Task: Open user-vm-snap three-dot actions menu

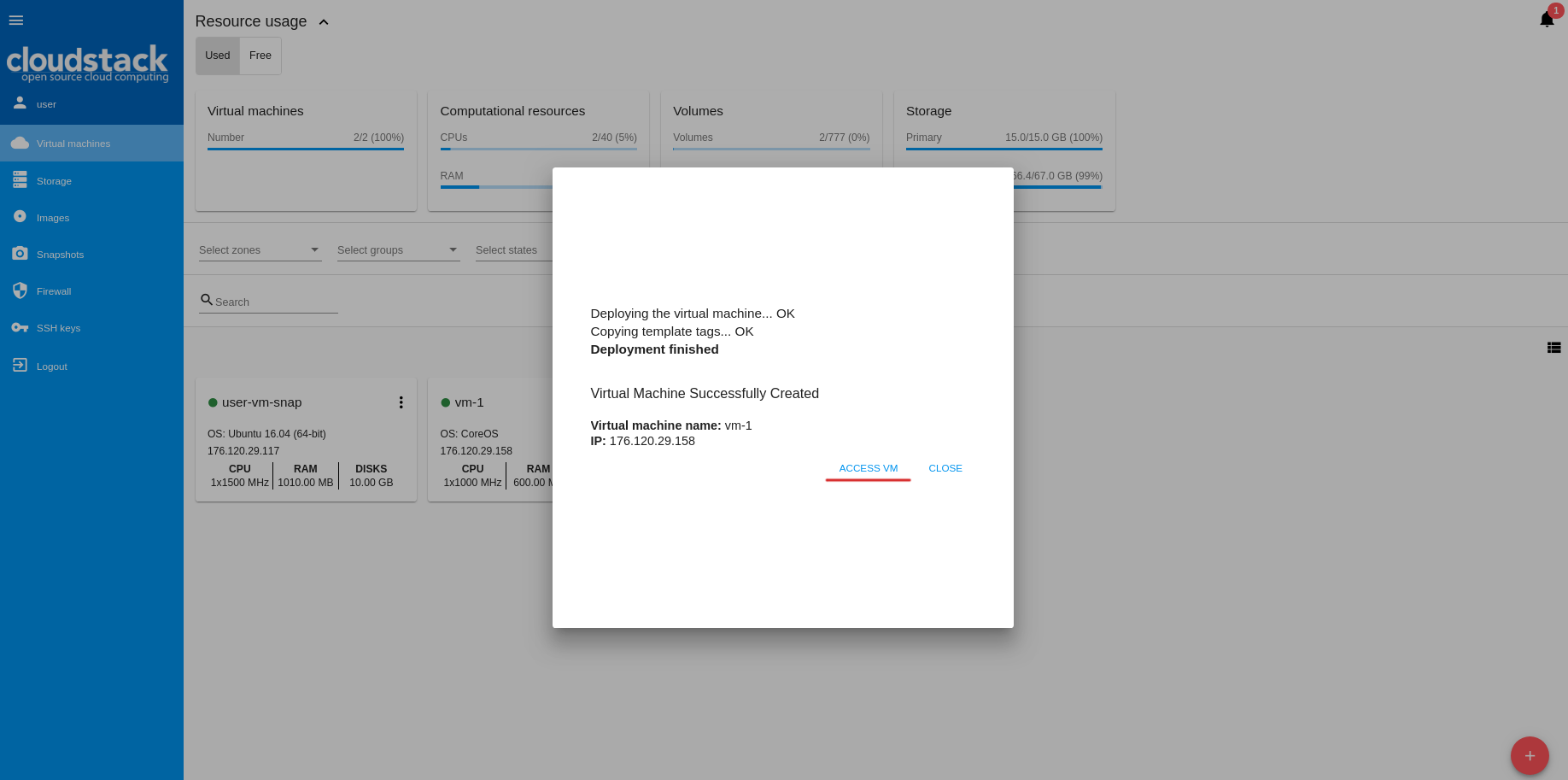Action: [401, 402]
